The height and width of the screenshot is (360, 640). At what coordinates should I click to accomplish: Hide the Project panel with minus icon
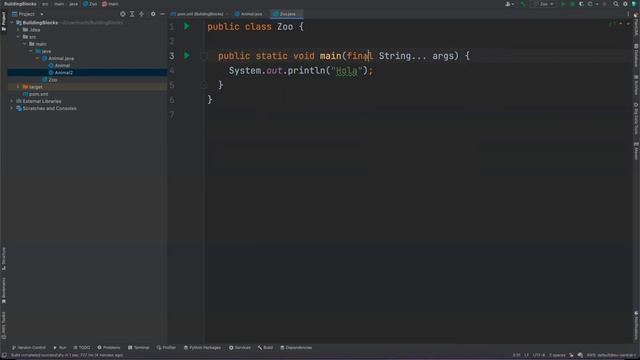pyautogui.click(x=162, y=14)
